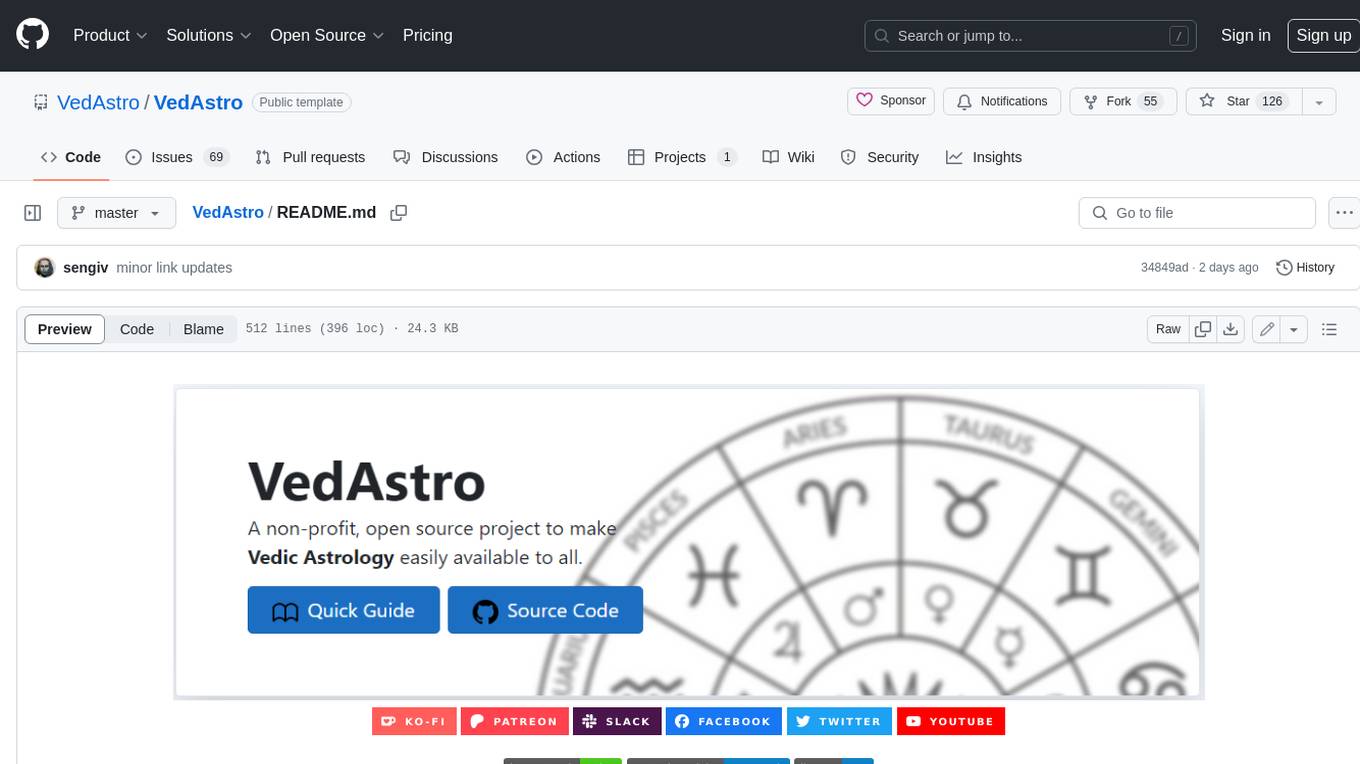Open the Raw file view
This screenshot has height=764, width=1360.
(x=1168, y=329)
